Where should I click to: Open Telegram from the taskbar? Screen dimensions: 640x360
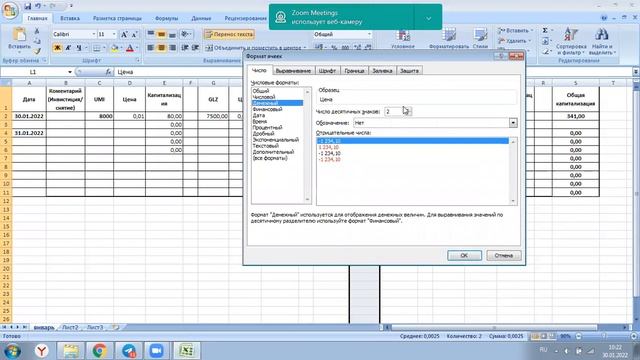pyautogui.click(x=129, y=351)
